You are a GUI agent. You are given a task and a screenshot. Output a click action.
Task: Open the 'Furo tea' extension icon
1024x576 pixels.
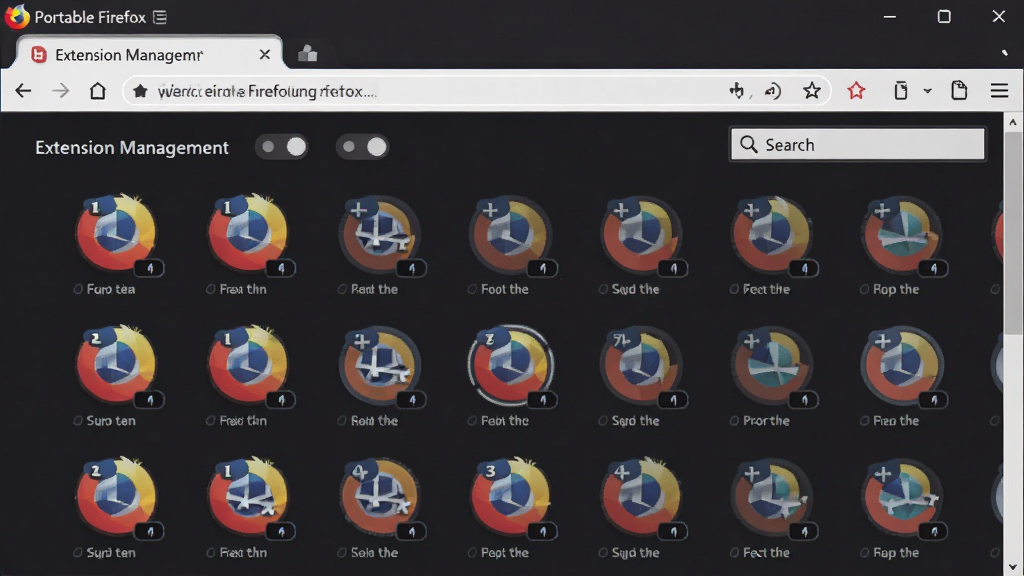pos(116,234)
